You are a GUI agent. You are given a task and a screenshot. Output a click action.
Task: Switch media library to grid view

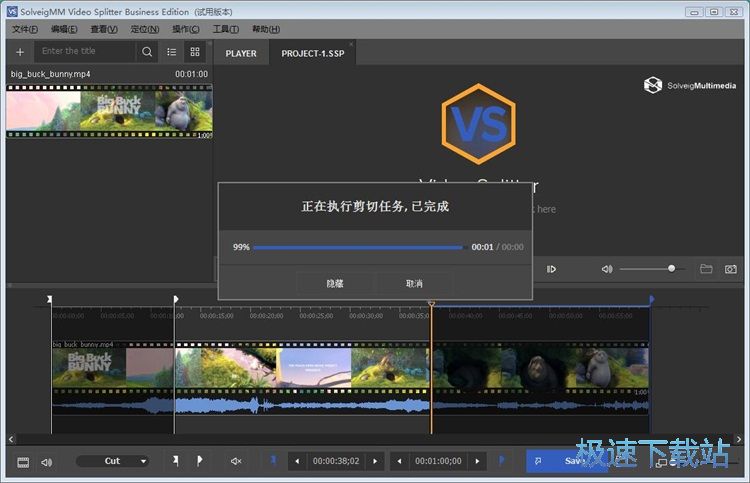[x=195, y=52]
